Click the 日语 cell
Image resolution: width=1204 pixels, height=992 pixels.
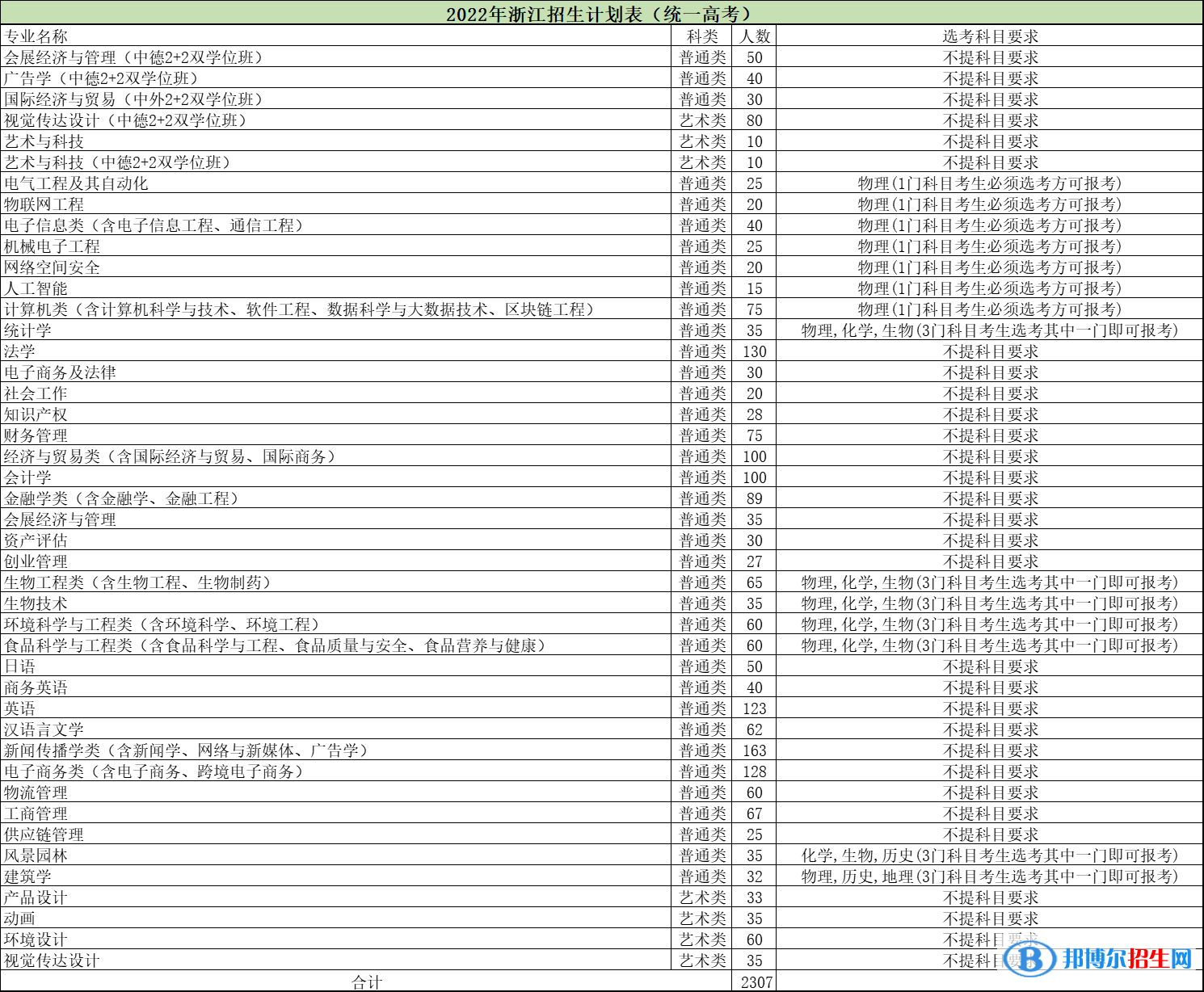pos(336,666)
